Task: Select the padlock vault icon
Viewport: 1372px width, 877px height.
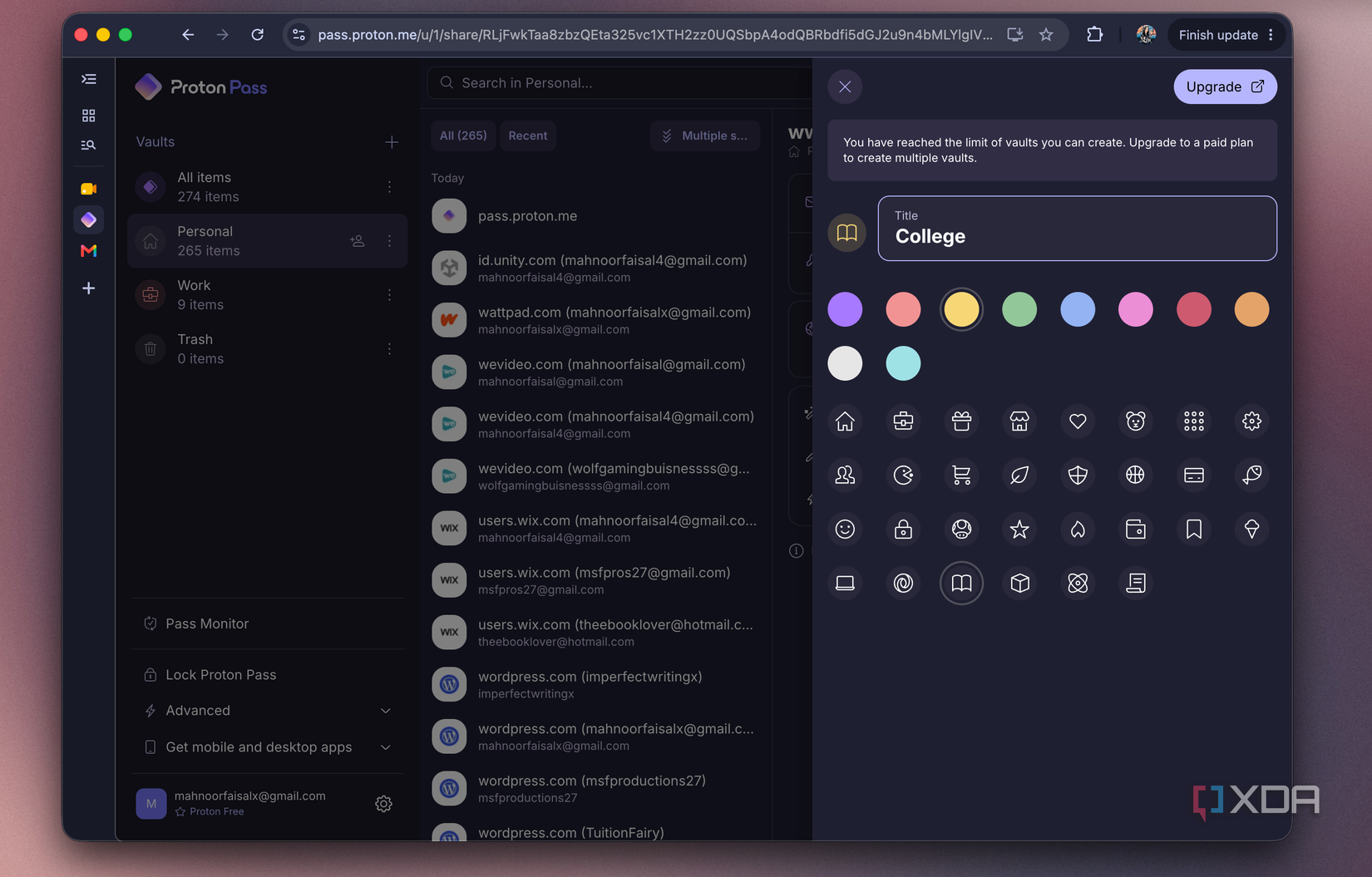Action: click(903, 529)
